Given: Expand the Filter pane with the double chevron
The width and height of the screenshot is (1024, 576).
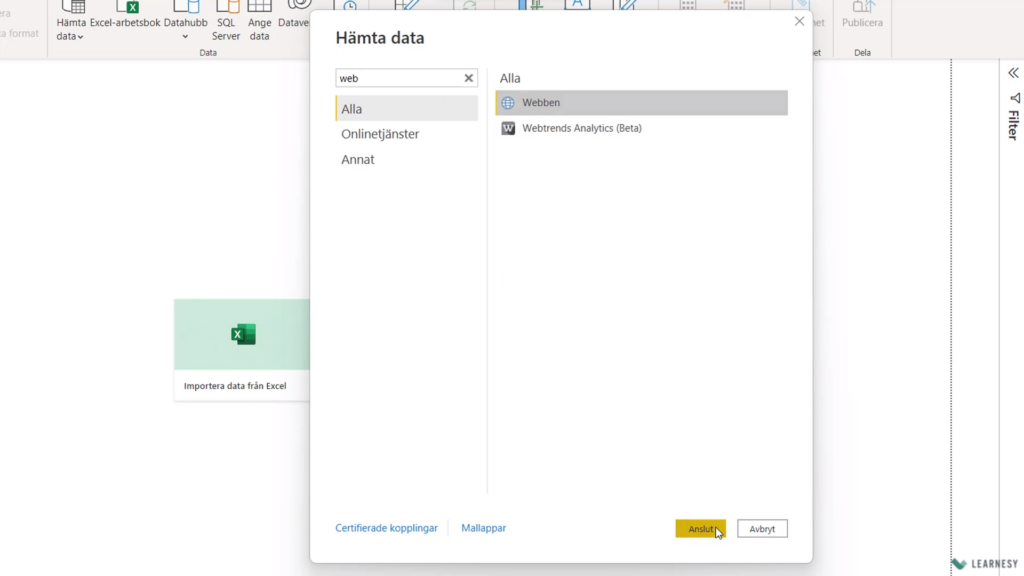Looking at the screenshot, I should 1013,73.
